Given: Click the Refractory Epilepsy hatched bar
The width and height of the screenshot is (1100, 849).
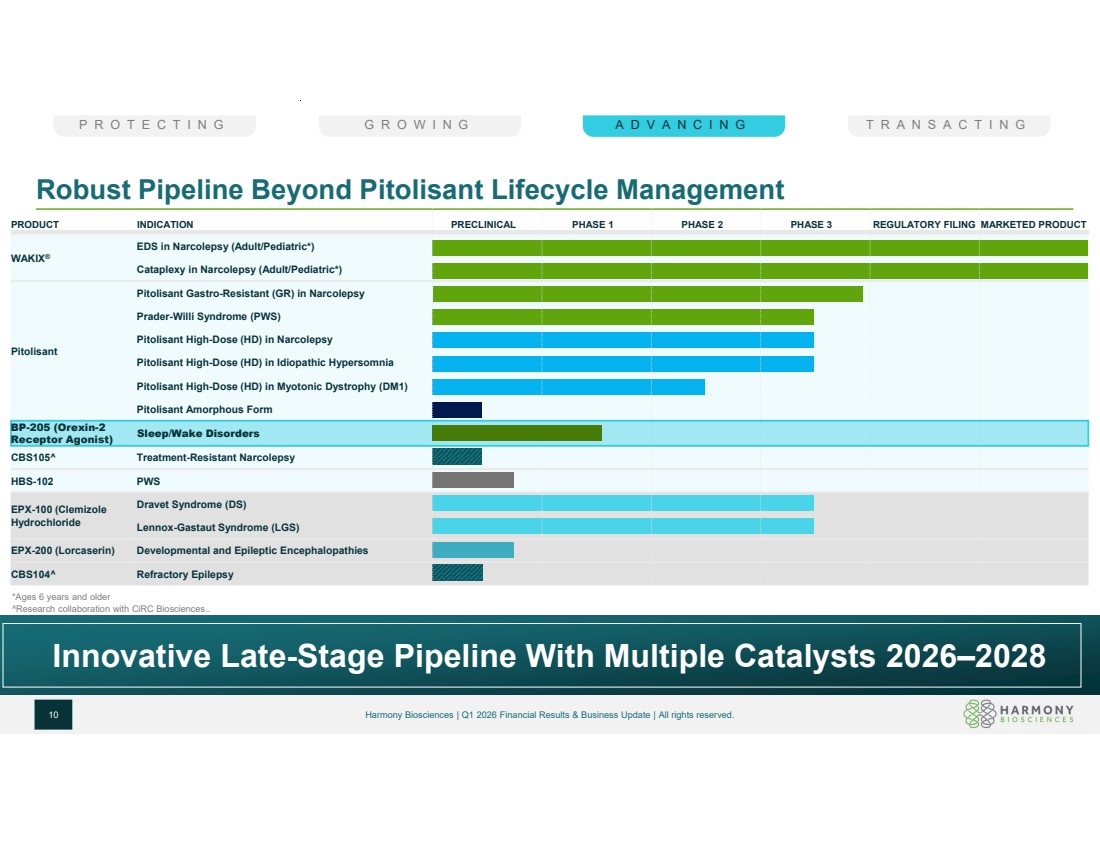Looking at the screenshot, I should (x=457, y=573).
